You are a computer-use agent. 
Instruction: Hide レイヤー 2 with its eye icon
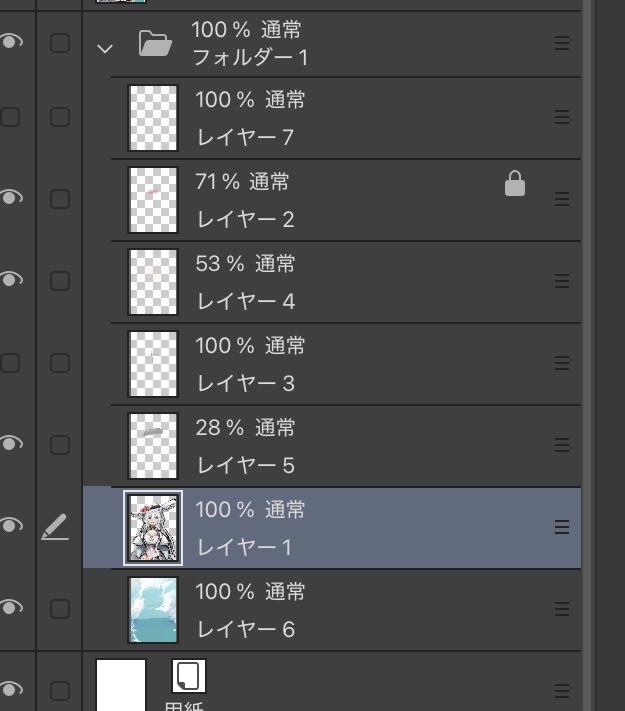click(x=11, y=198)
